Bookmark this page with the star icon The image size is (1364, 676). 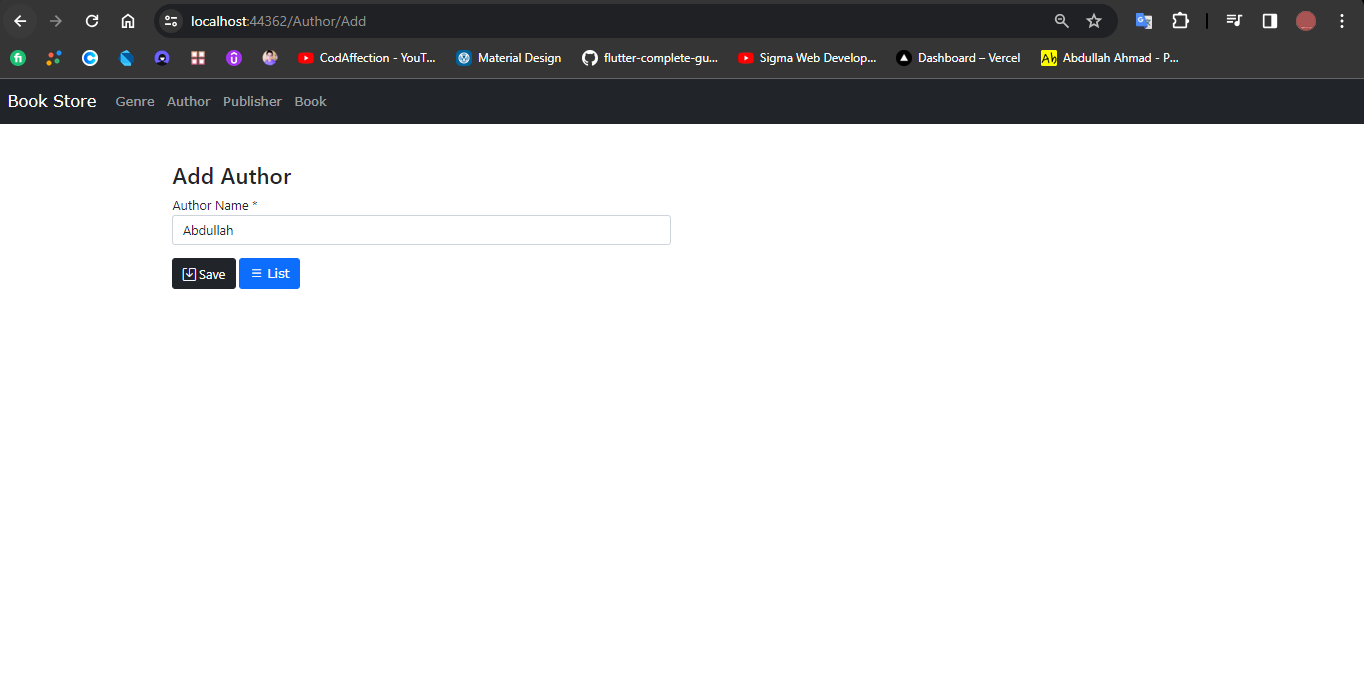coord(1094,21)
